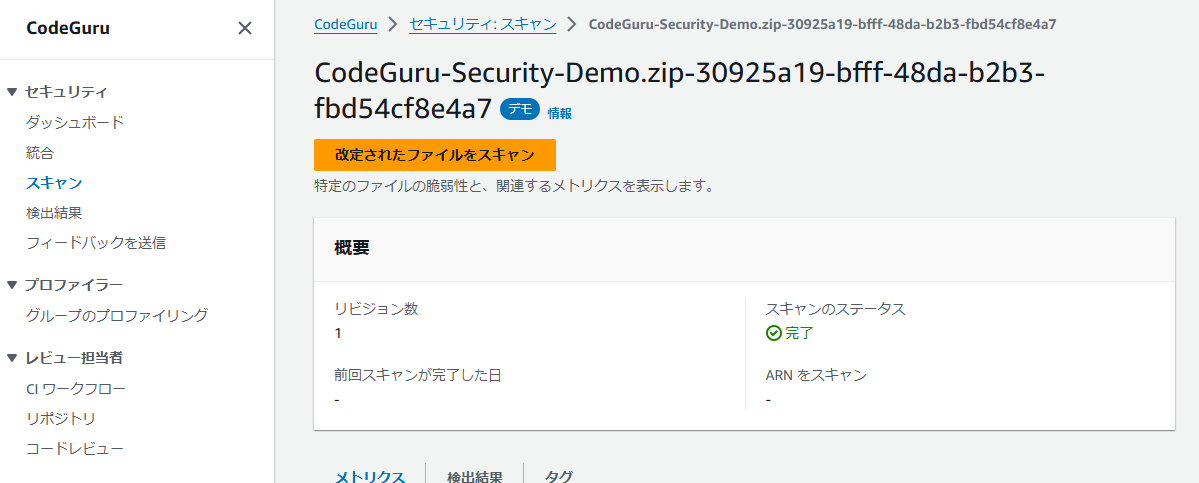Switch to the メトリクス tab

(x=370, y=477)
